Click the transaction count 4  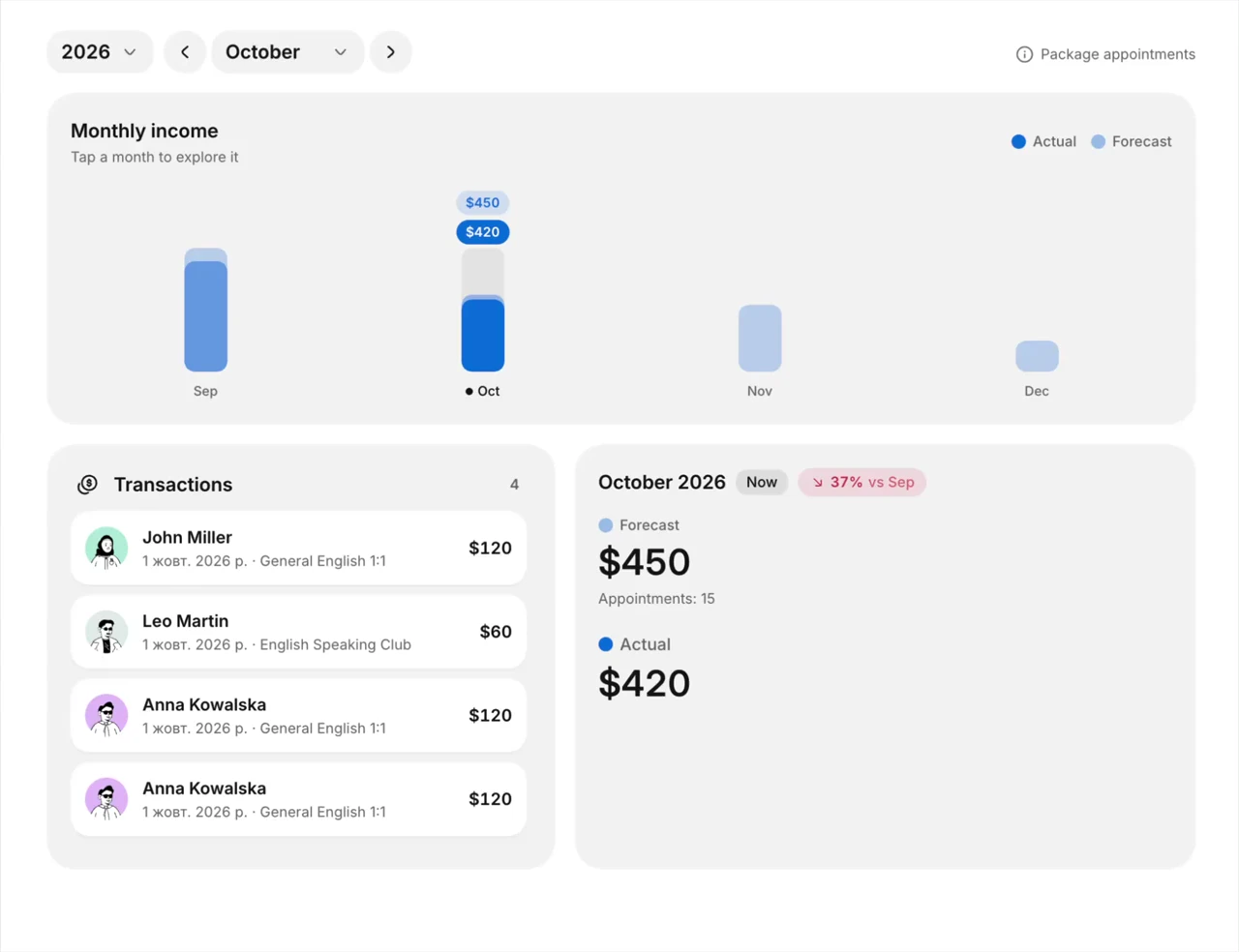514,484
